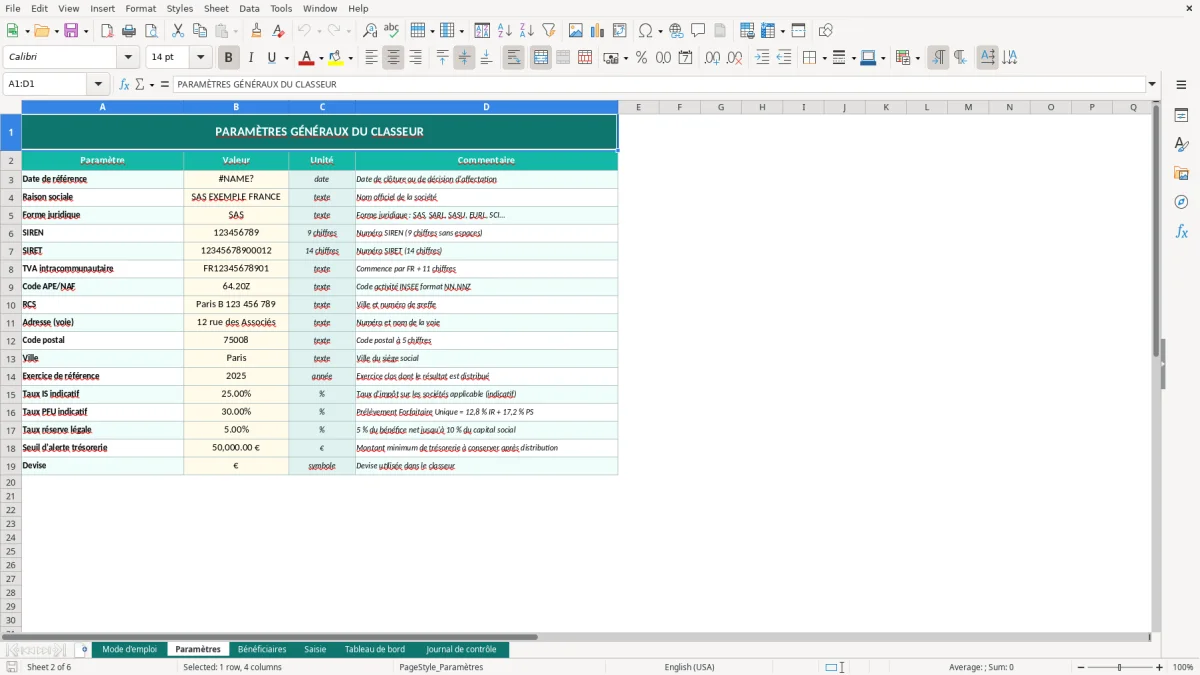The width and height of the screenshot is (1200, 675).
Task: Click the Format as Percent icon
Action: (x=642, y=58)
